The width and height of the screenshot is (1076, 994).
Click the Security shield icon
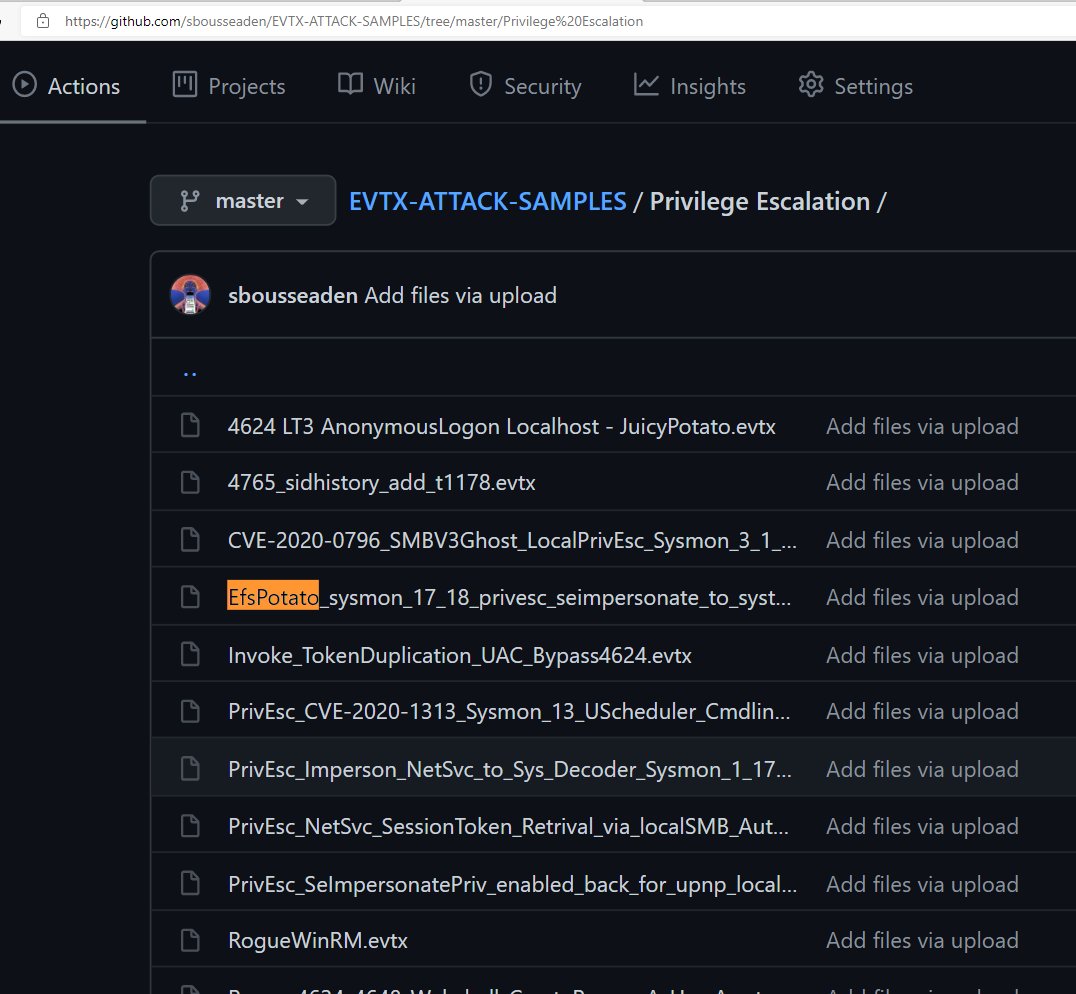(x=480, y=84)
